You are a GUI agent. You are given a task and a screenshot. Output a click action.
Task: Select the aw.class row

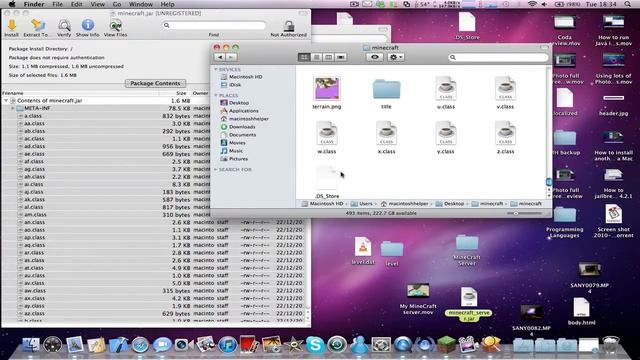tap(153, 291)
